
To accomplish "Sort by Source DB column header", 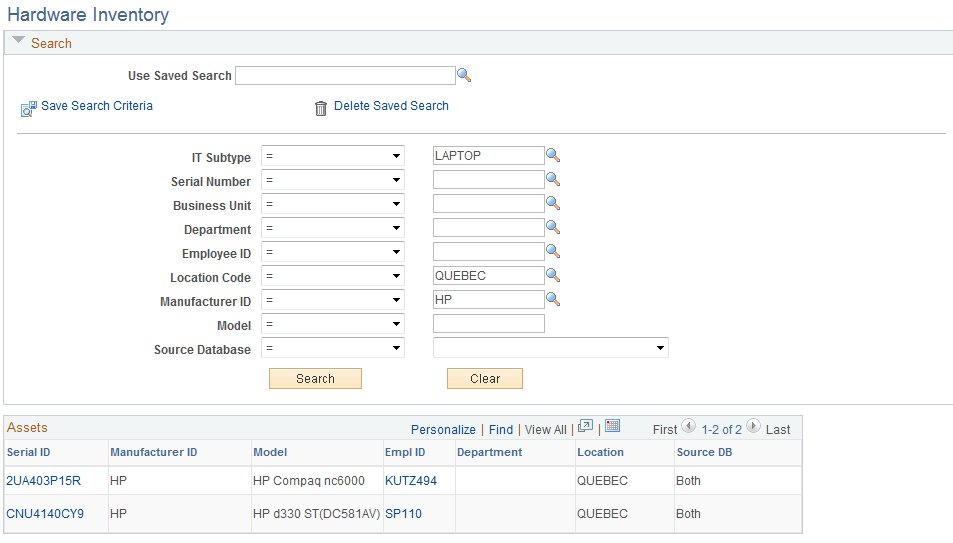I will click(x=704, y=452).
